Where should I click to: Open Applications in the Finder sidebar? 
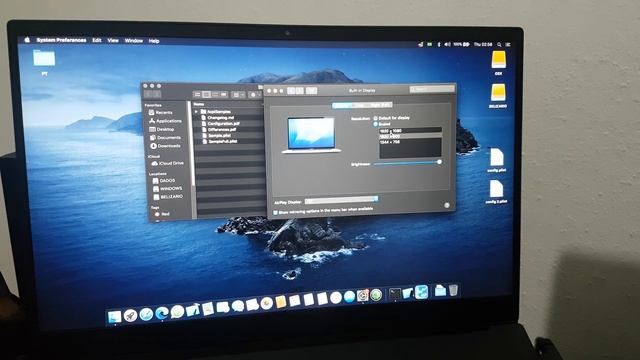(x=165, y=121)
